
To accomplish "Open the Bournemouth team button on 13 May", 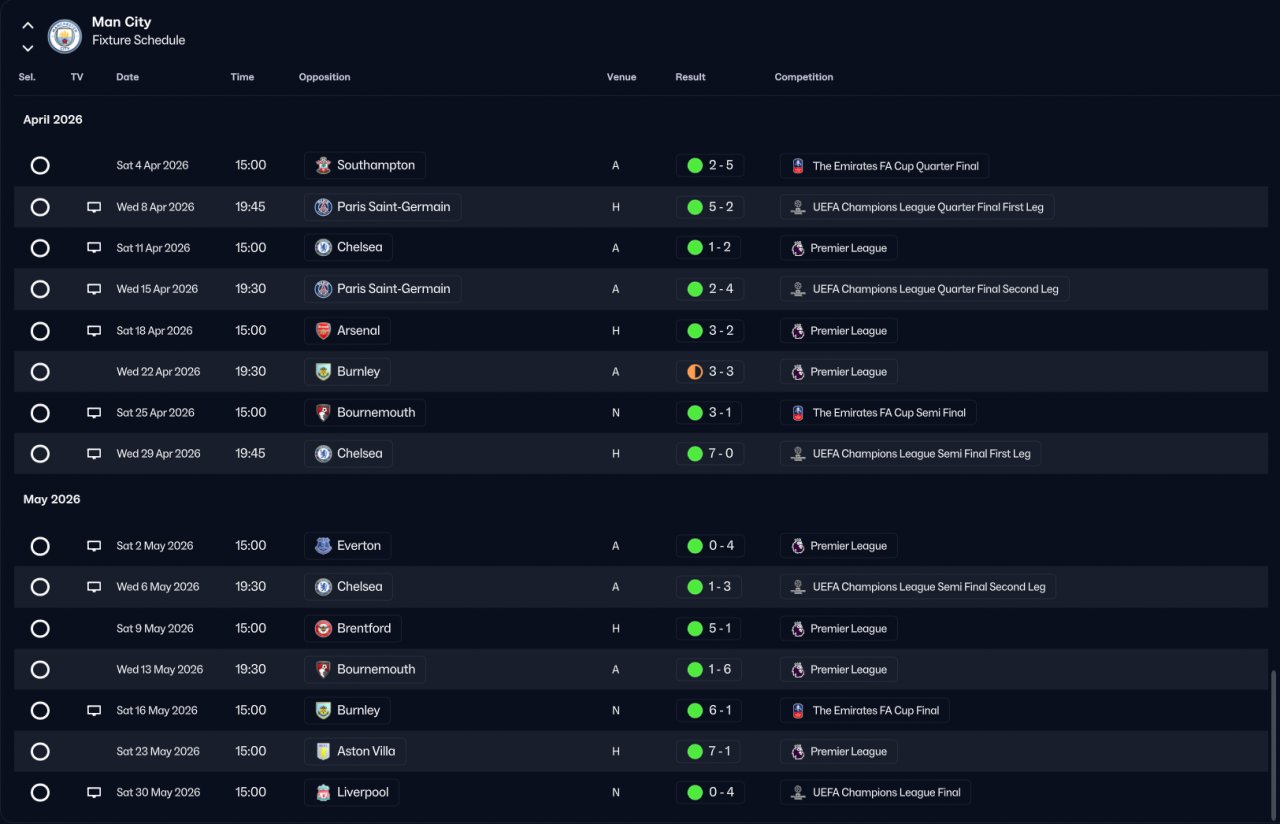I will point(365,670).
